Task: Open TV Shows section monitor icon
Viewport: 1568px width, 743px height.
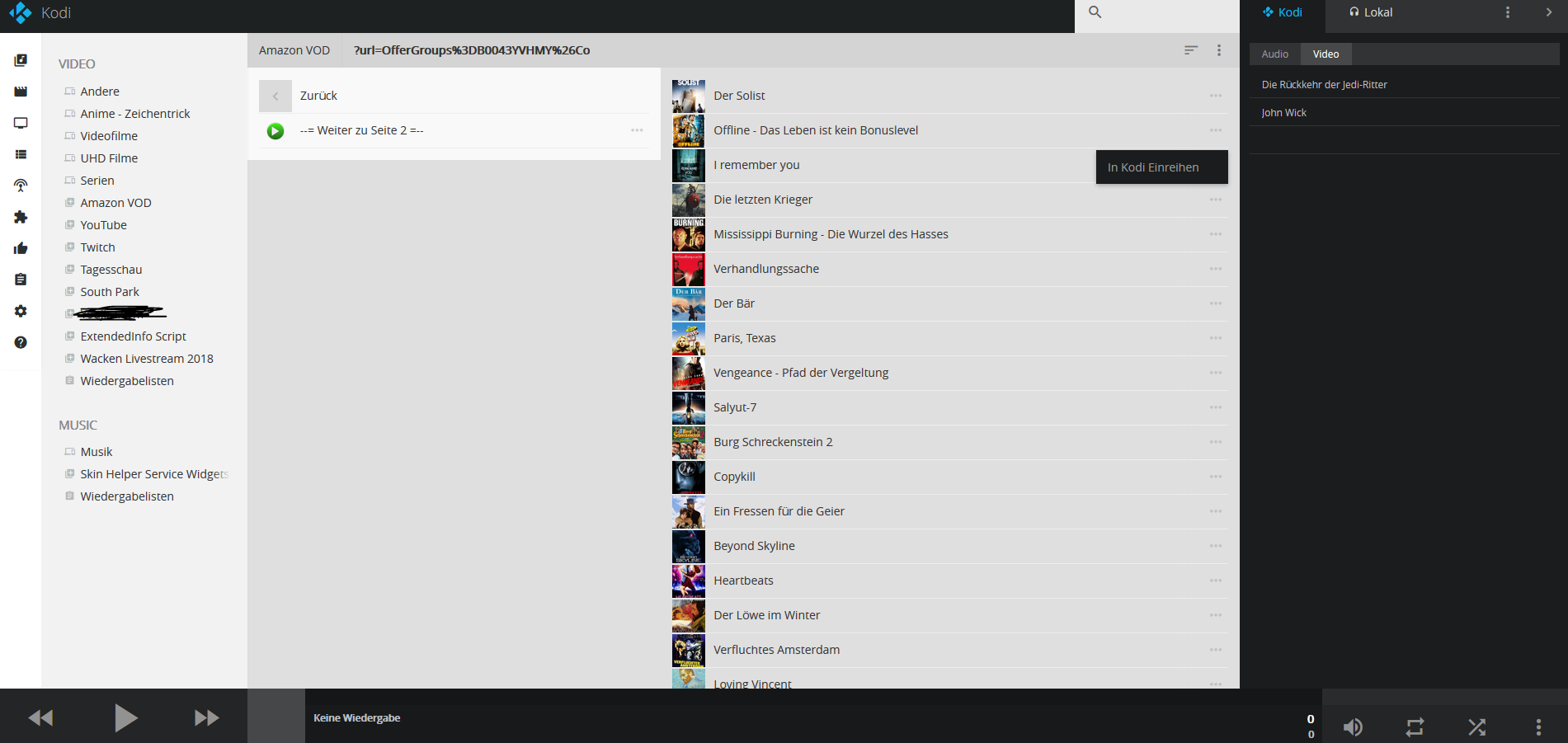Action: [x=21, y=123]
